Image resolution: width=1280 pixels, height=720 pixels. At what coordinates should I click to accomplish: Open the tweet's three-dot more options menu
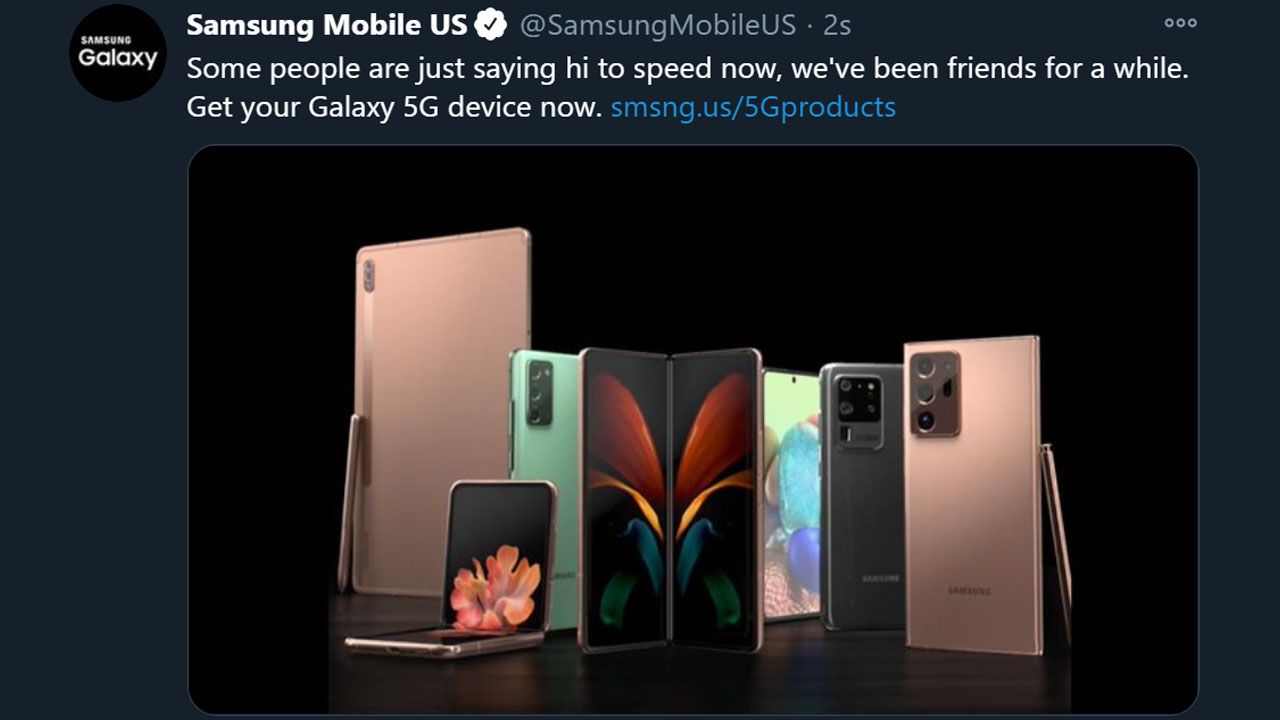tap(1180, 23)
